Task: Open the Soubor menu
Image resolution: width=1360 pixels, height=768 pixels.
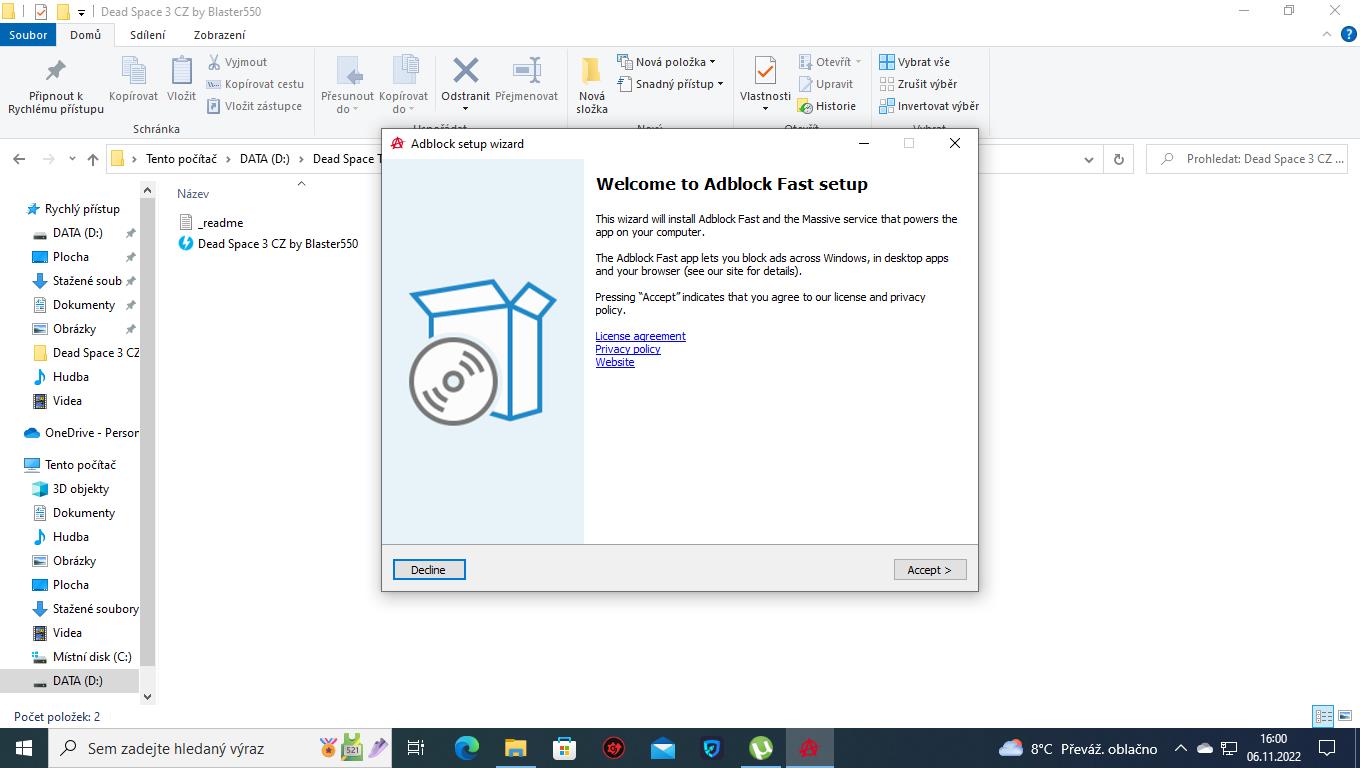Action: point(28,35)
